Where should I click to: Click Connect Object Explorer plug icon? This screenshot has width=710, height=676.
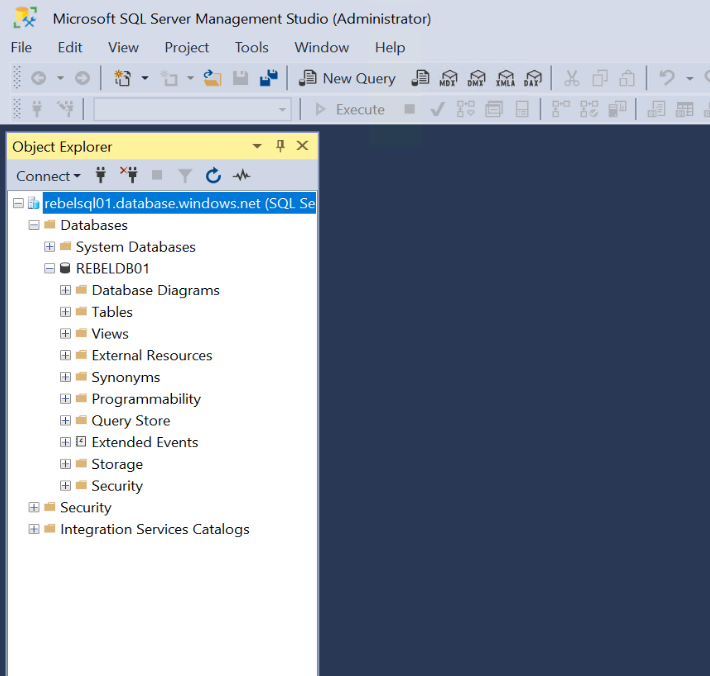click(101, 175)
